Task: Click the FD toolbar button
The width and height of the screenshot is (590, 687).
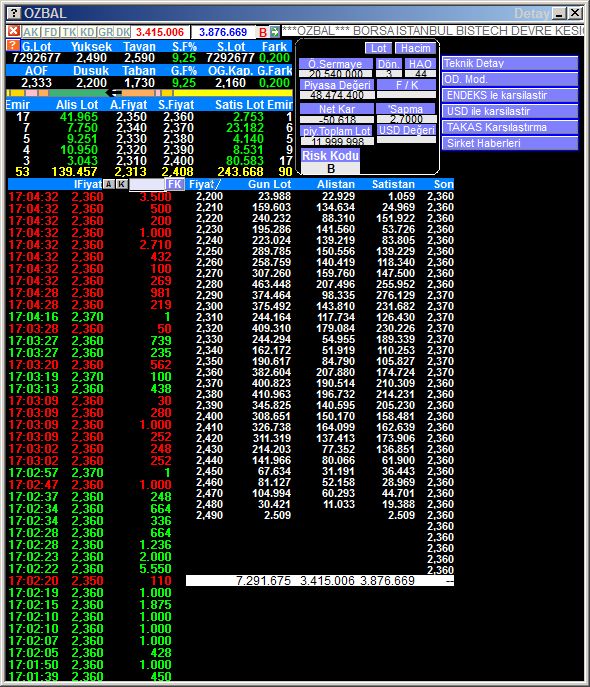Action: tap(51, 32)
